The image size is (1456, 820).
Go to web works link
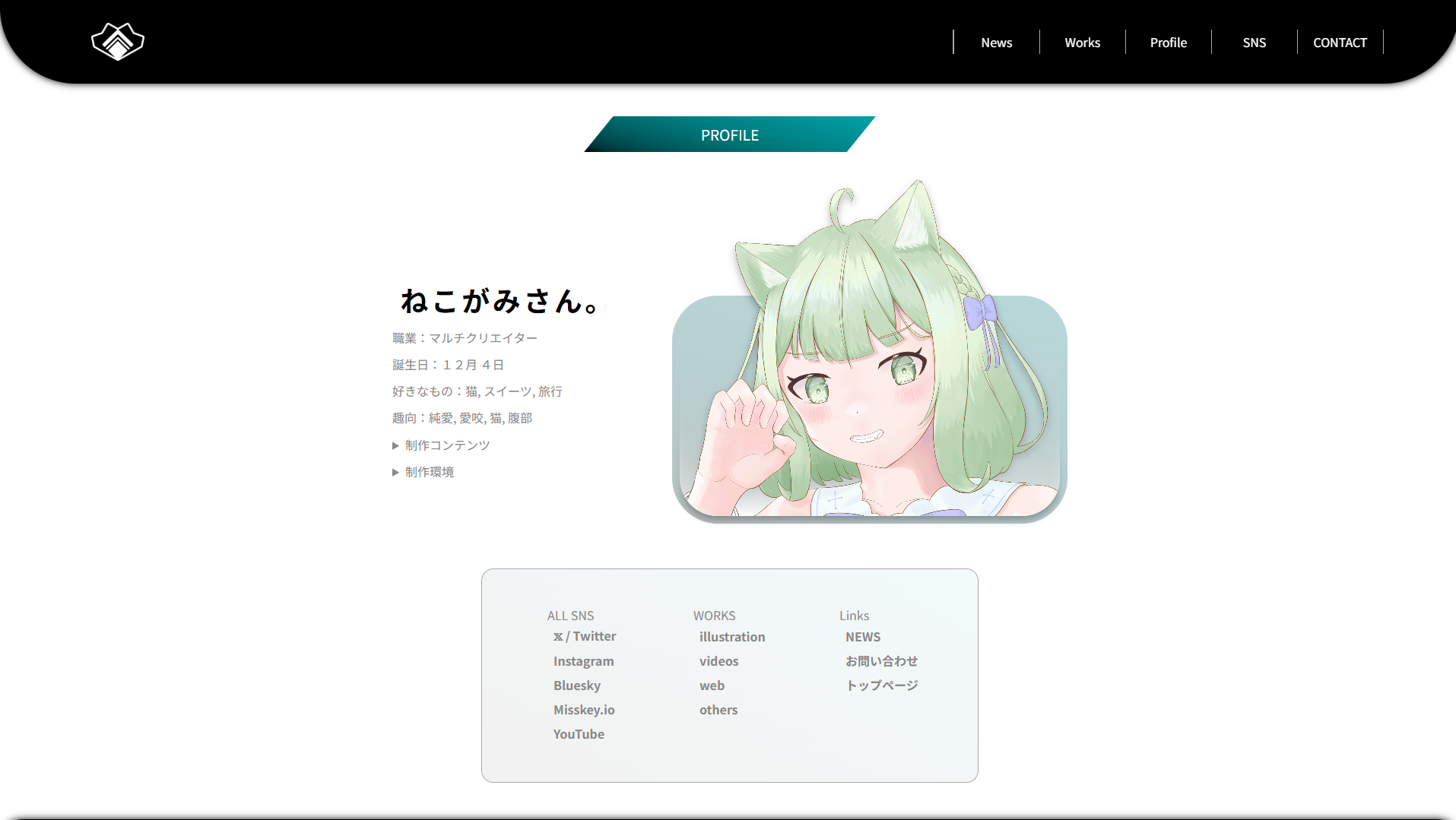coord(712,685)
